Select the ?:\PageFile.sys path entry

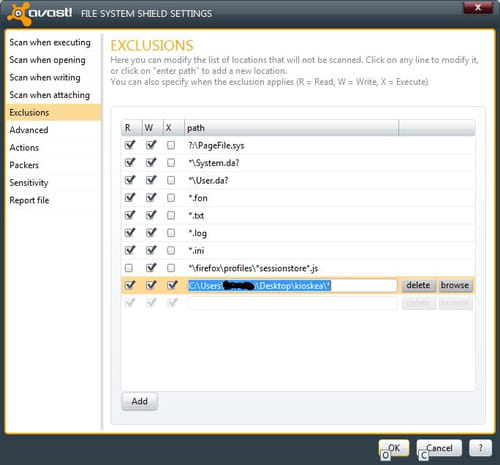[x=216, y=146]
